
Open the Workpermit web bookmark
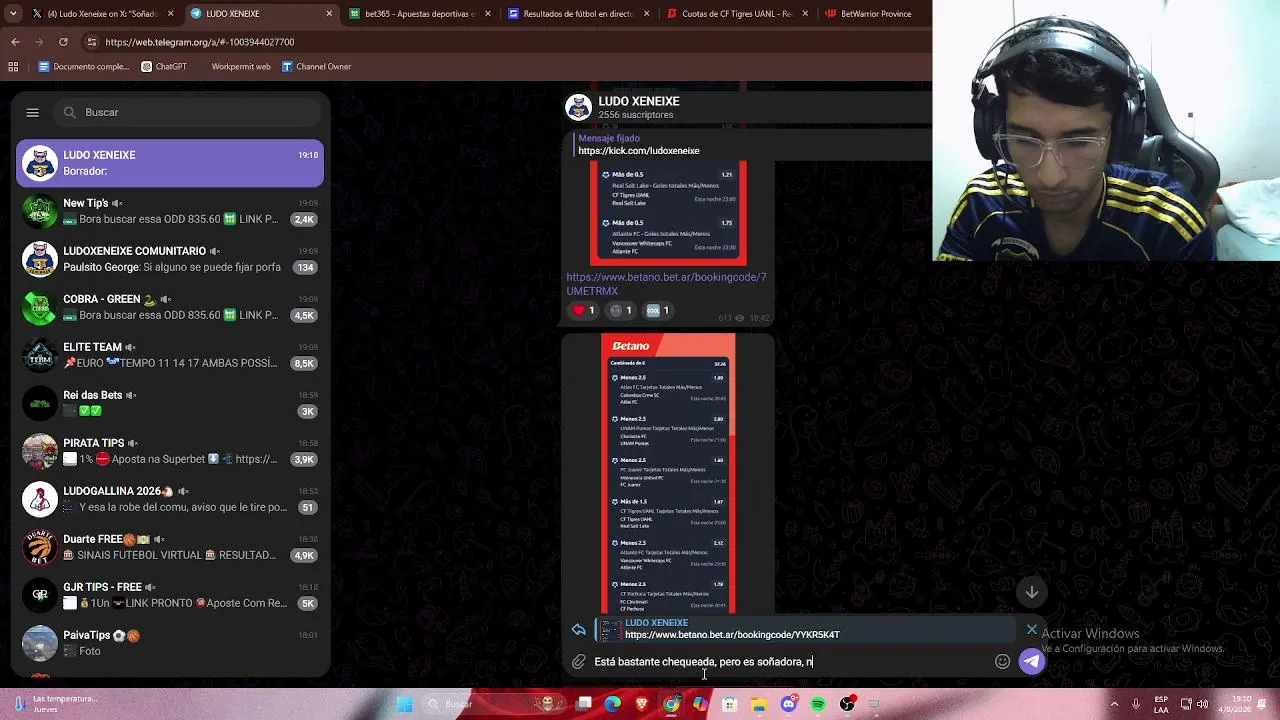[x=234, y=67]
